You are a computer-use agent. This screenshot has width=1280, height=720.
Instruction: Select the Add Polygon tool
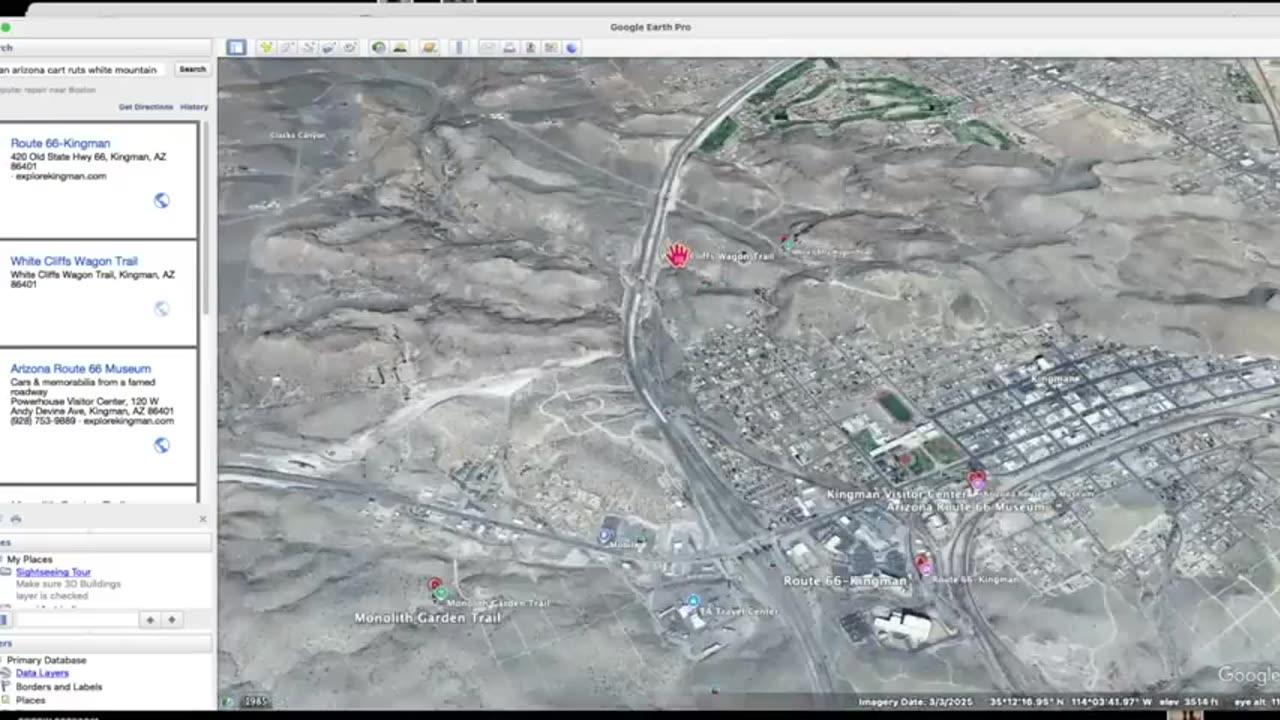287,47
